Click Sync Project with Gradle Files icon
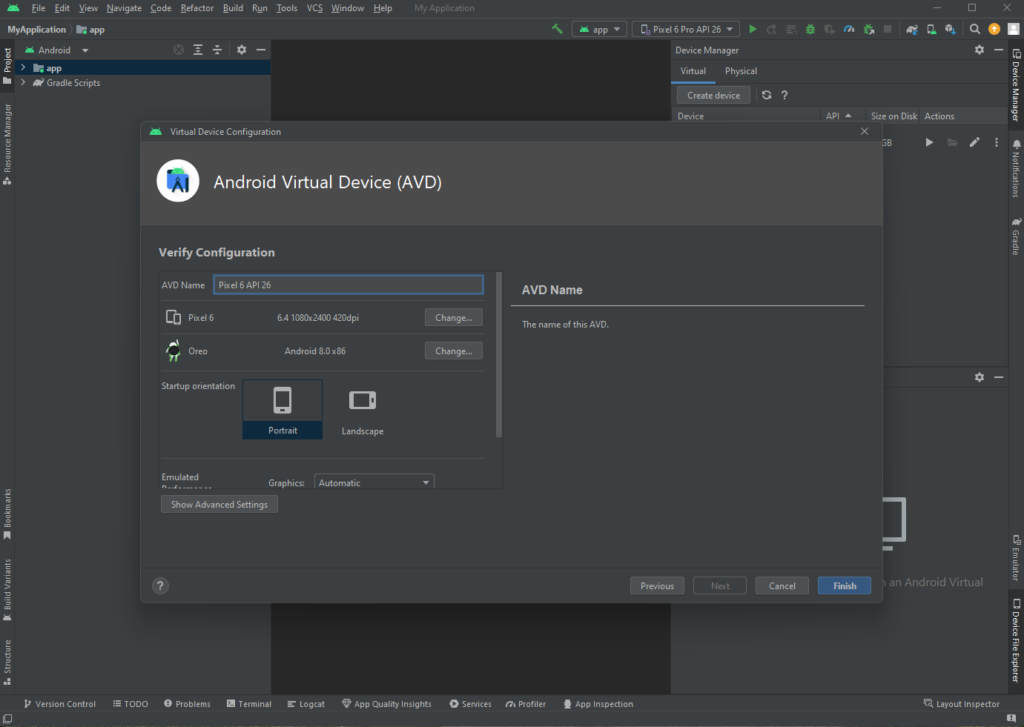This screenshot has width=1024, height=727. (912, 29)
